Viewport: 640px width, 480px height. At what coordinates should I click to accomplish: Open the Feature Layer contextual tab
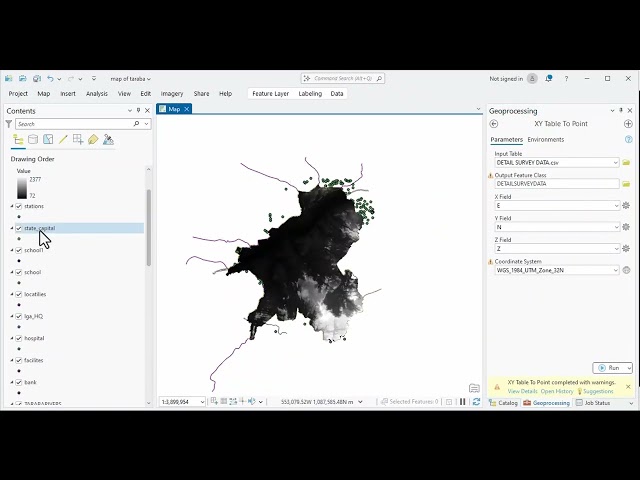271,93
